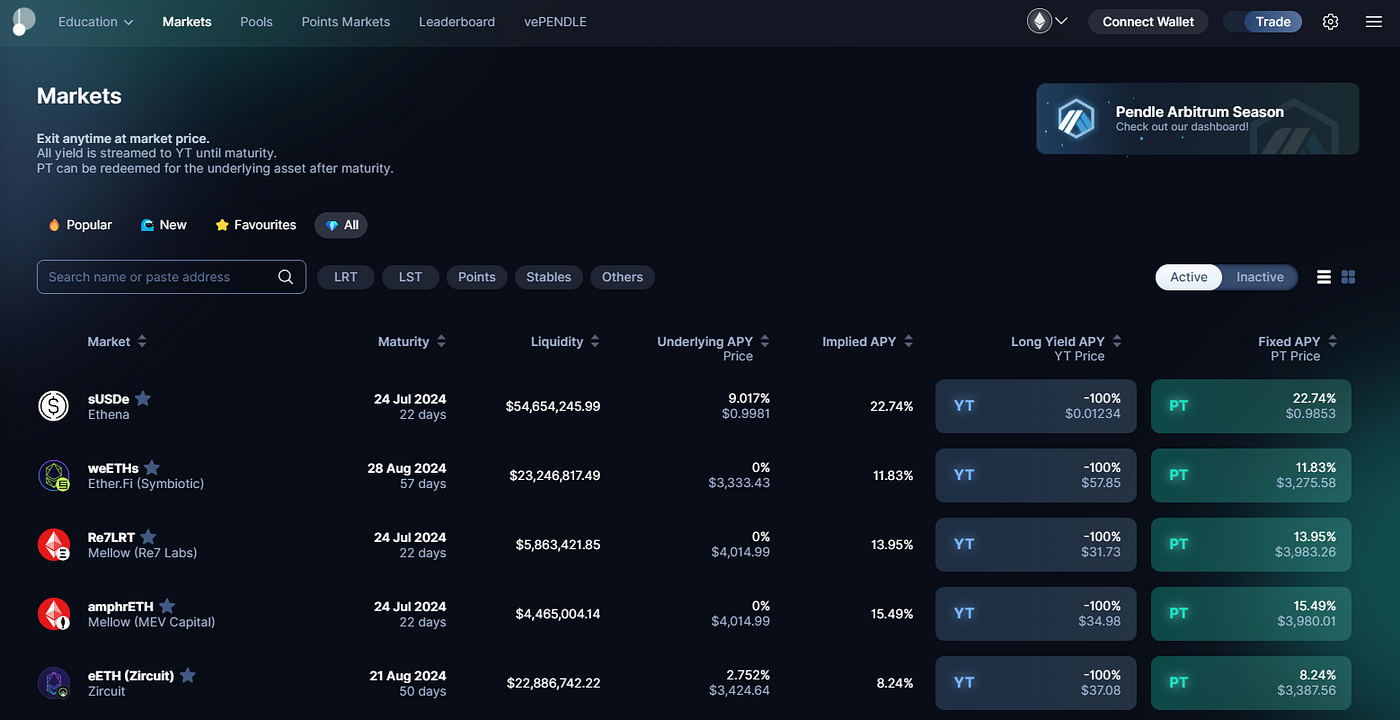Select the Favourites tab
The width and height of the screenshot is (1400, 720).
coord(256,225)
